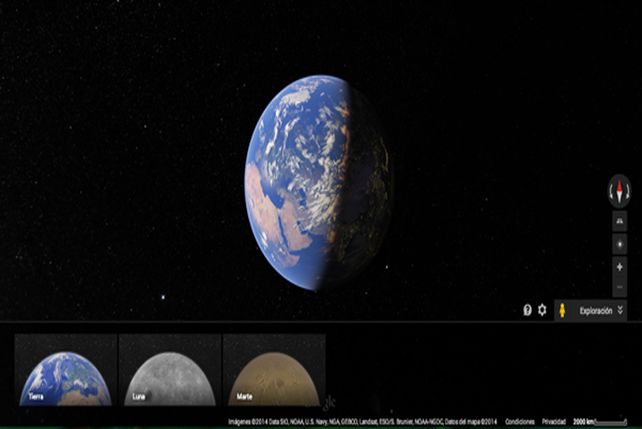The image size is (642, 429).
Task: Click the Earth globe in the center
Action: click(318, 182)
